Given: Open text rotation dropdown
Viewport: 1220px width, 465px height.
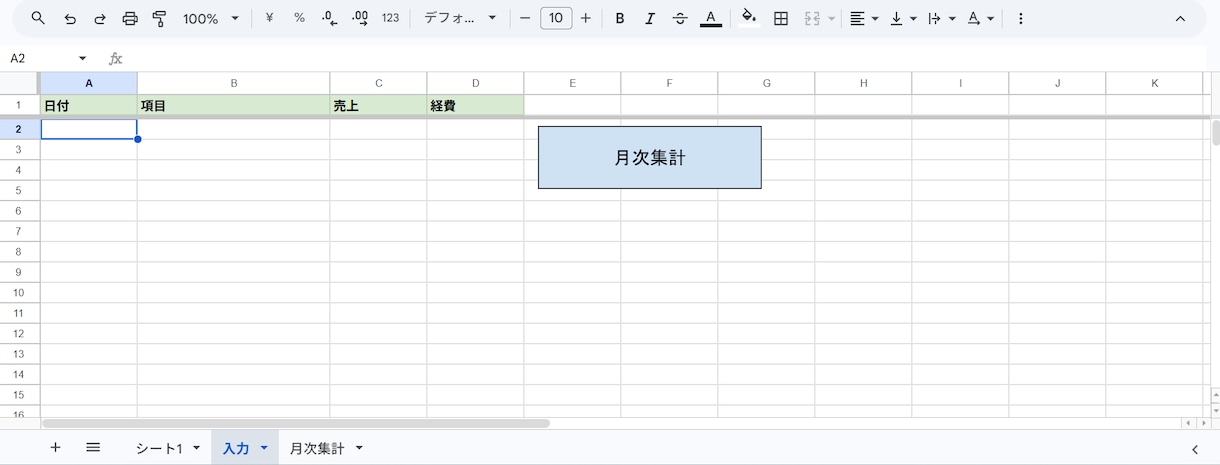Looking at the screenshot, I should 981,18.
